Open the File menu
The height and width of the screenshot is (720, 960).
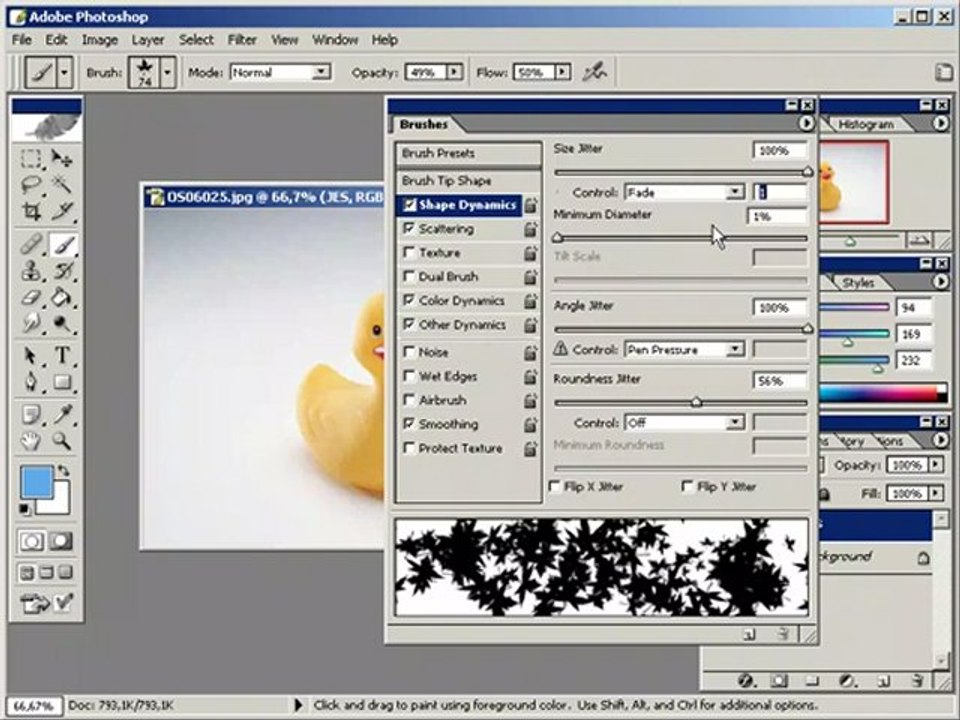point(21,40)
